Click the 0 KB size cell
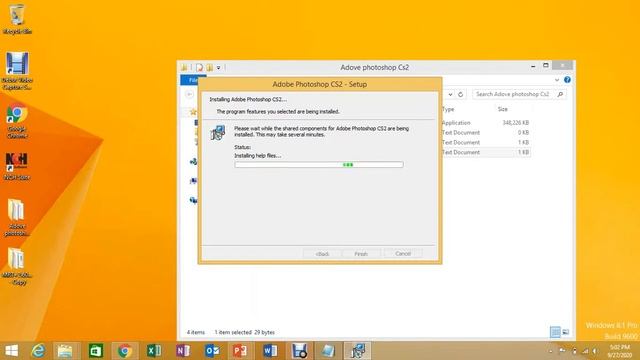Screen dimensions: 640x360 524,133
